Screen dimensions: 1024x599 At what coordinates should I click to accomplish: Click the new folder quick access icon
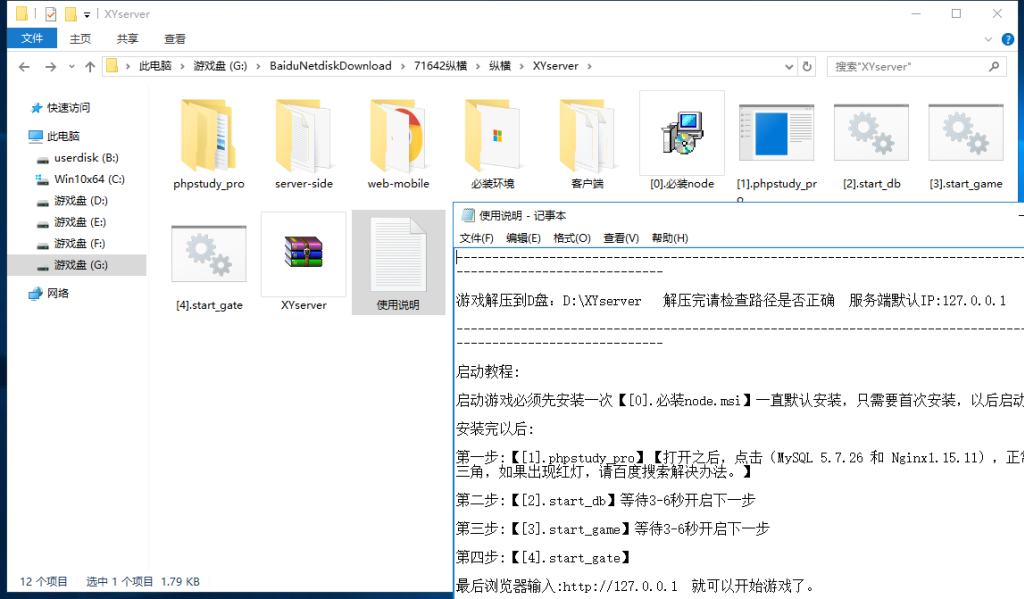(x=71, y=14)
